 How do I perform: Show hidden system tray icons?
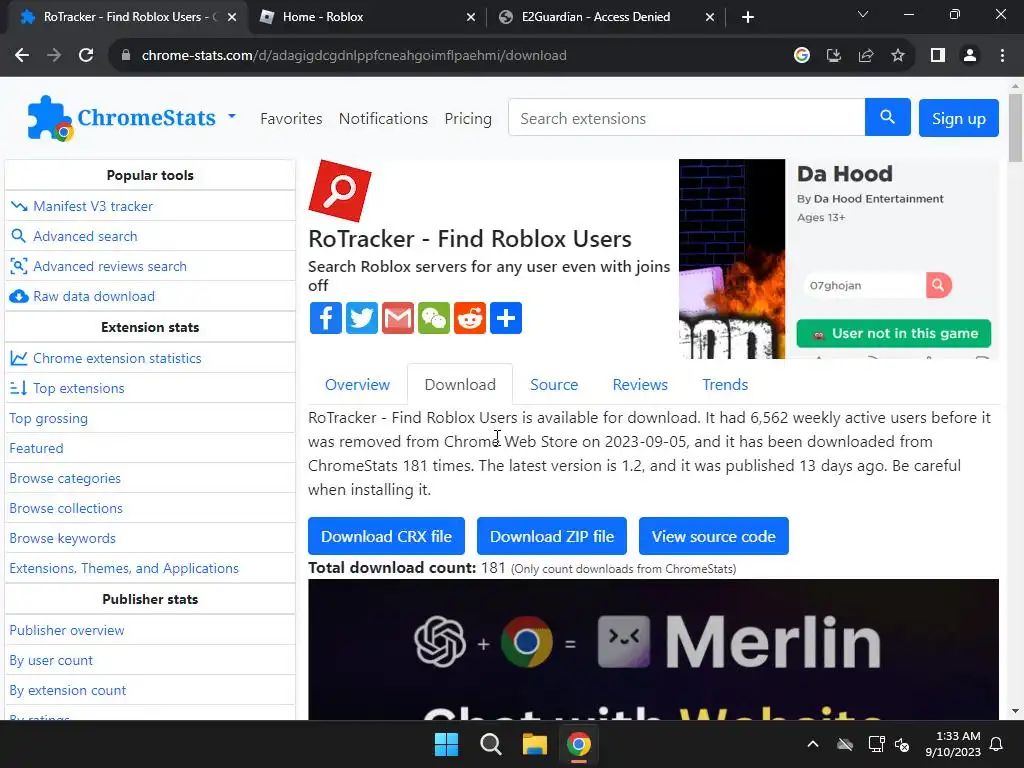point(812,744)
